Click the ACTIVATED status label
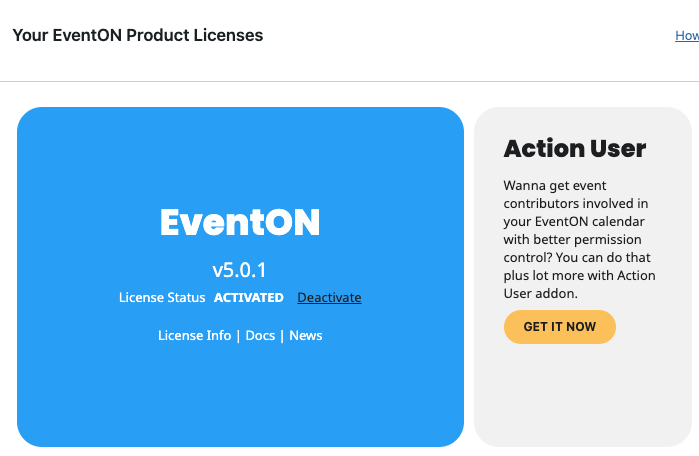The height and width of the screenshot is (456, 699). pyautogui.click(x=249, y=298)
